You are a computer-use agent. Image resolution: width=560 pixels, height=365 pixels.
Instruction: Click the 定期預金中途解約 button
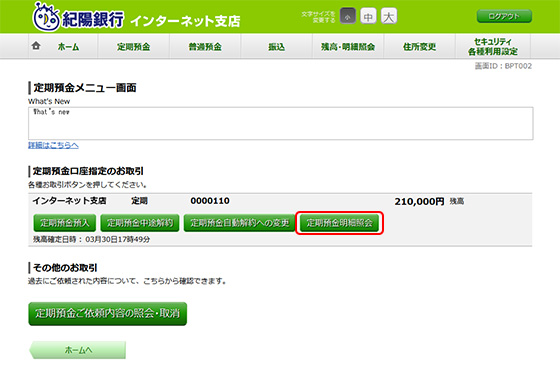point(140,223)
